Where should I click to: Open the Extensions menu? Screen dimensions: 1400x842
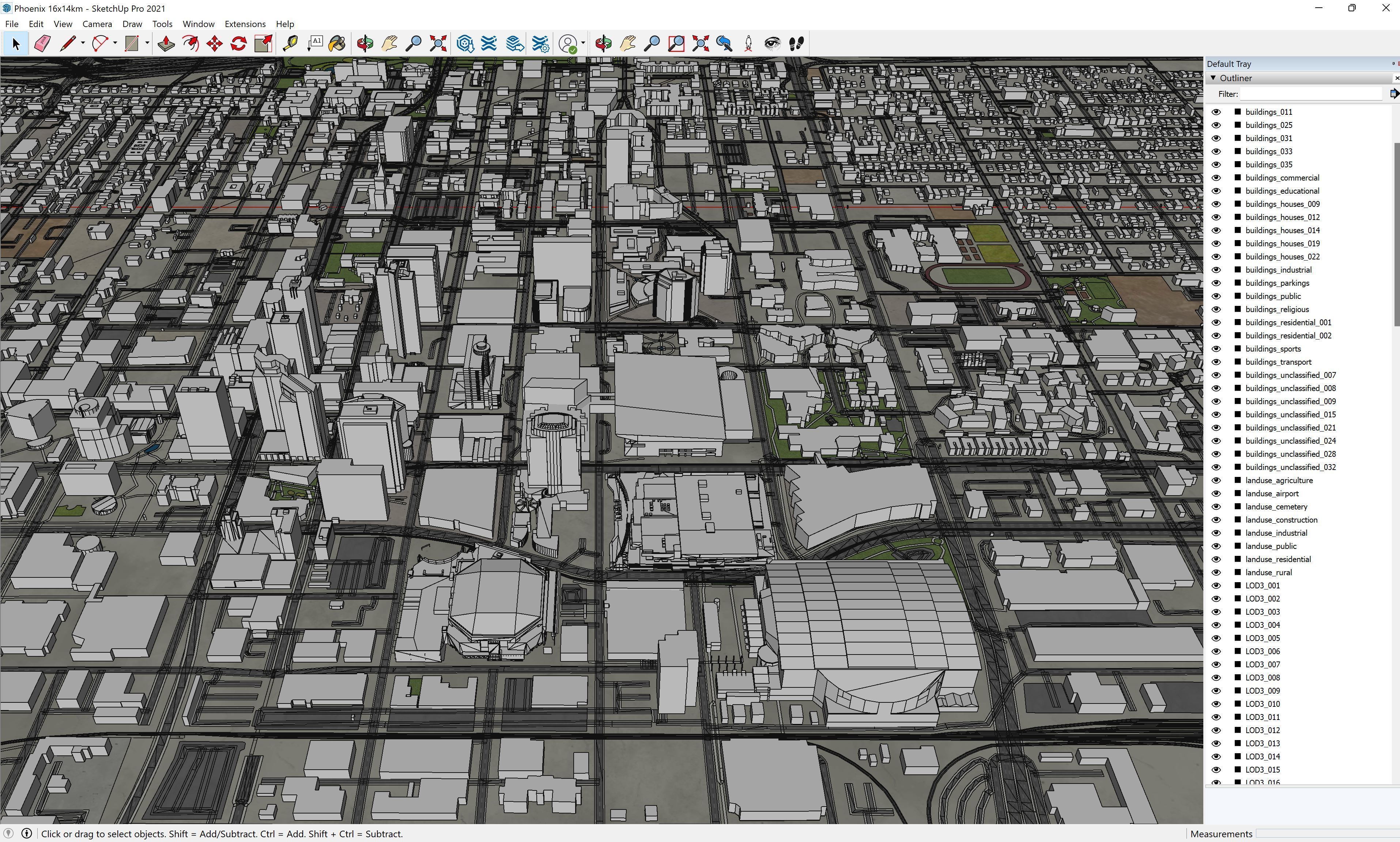pyautogui.click(x=245, y=24)
